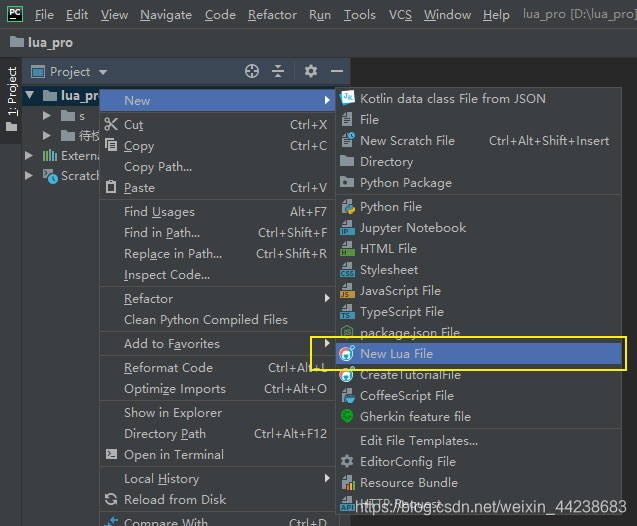Select Find Usages entry

tap(217, 211)
